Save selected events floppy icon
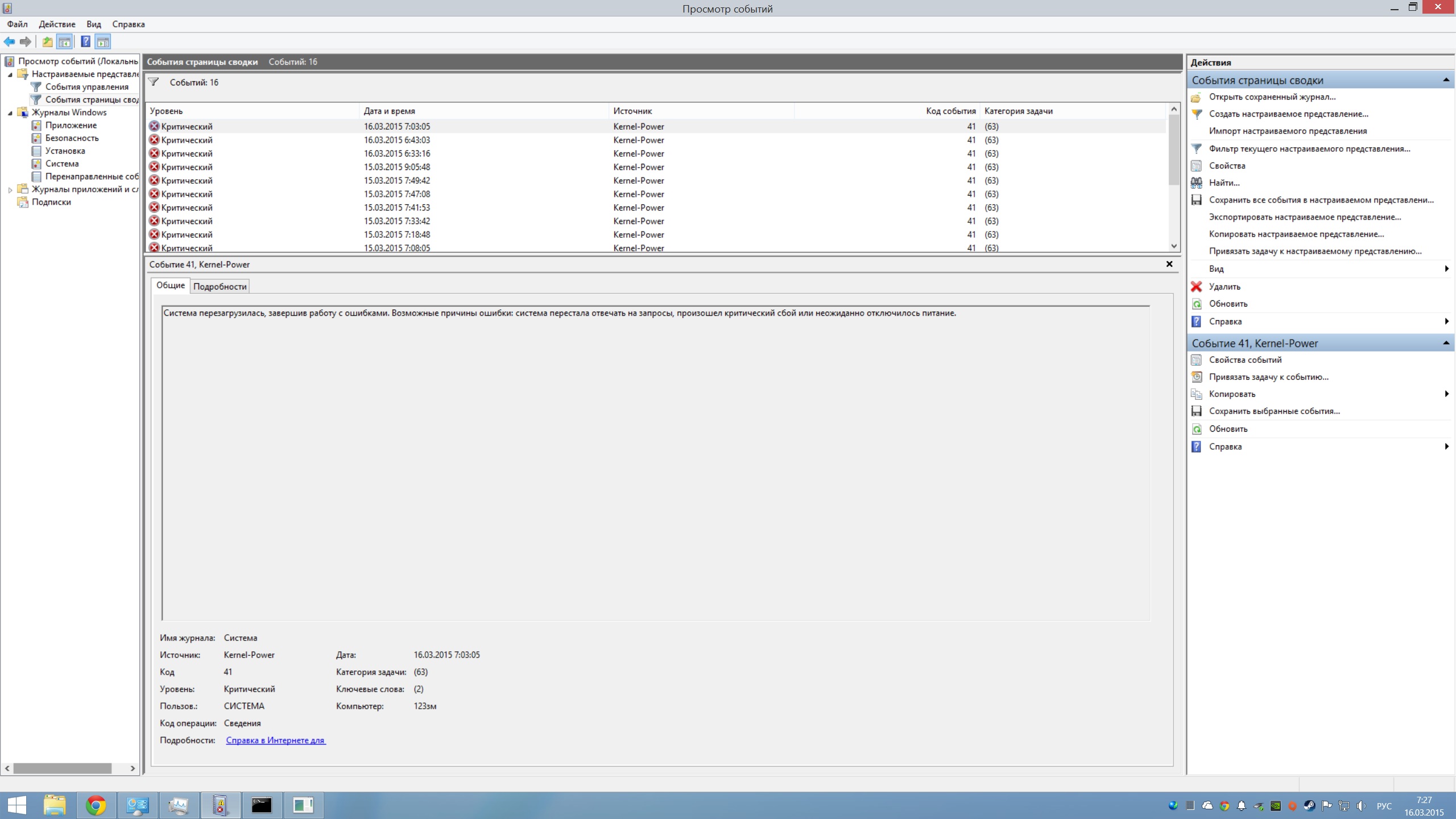This screenshot has height=819, width=1456. pos(1197,411)
